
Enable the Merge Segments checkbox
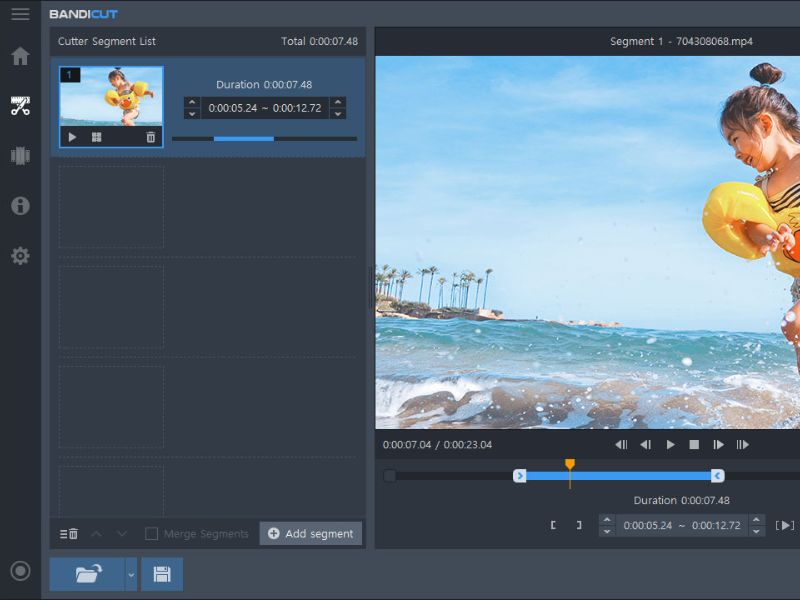click(152, 534)
